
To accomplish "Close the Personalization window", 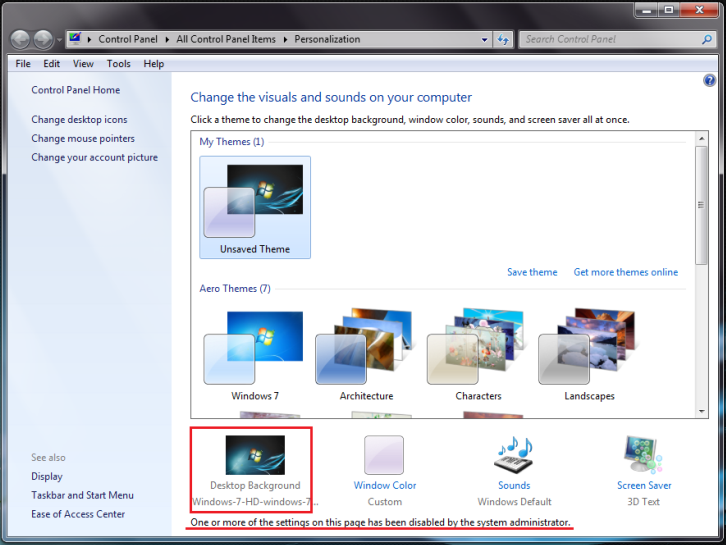I will coord(700,10).
